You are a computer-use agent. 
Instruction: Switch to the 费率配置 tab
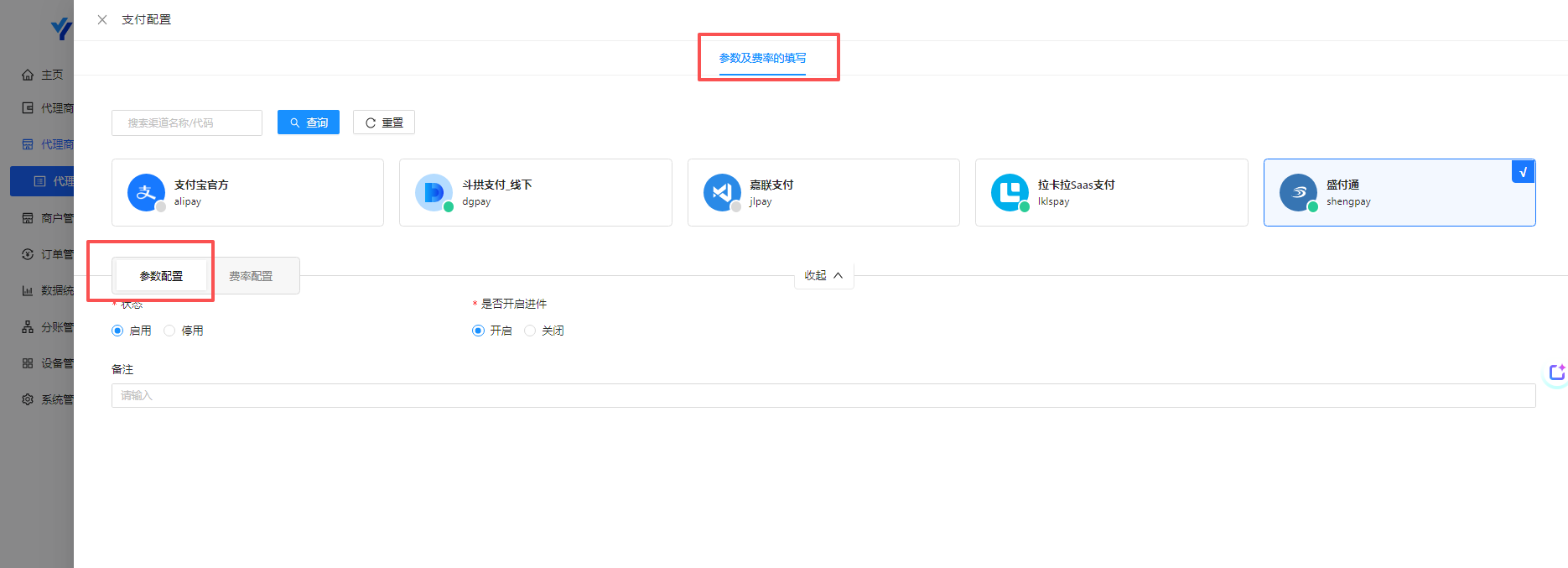point(251,276)
